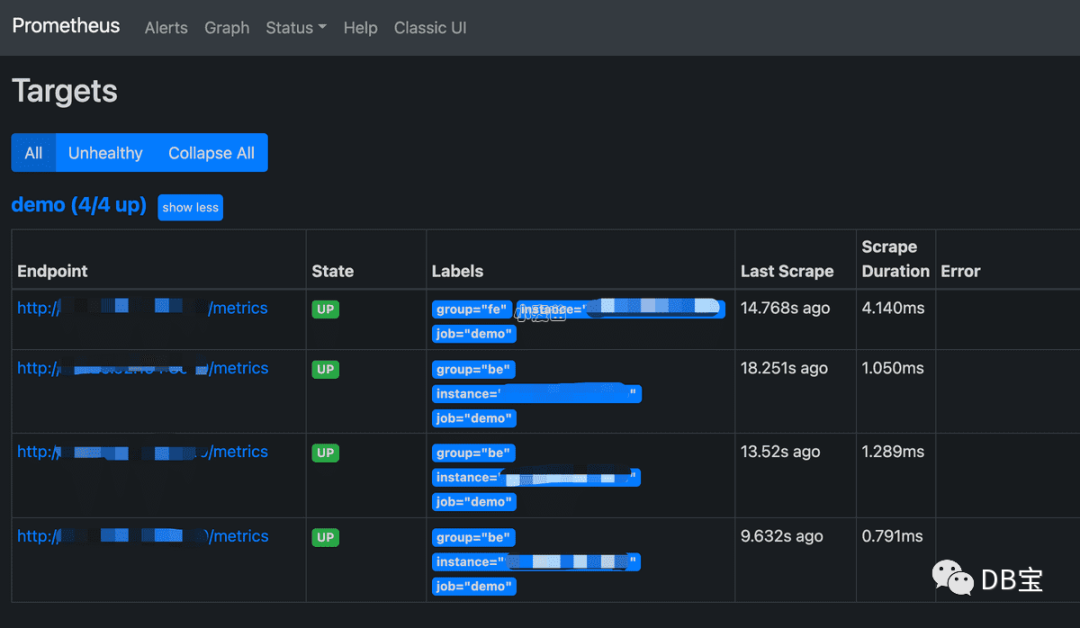Click instance label in 9.632s row
Viewport: 1080px width, 628px height.
click(x=537, y=562)
